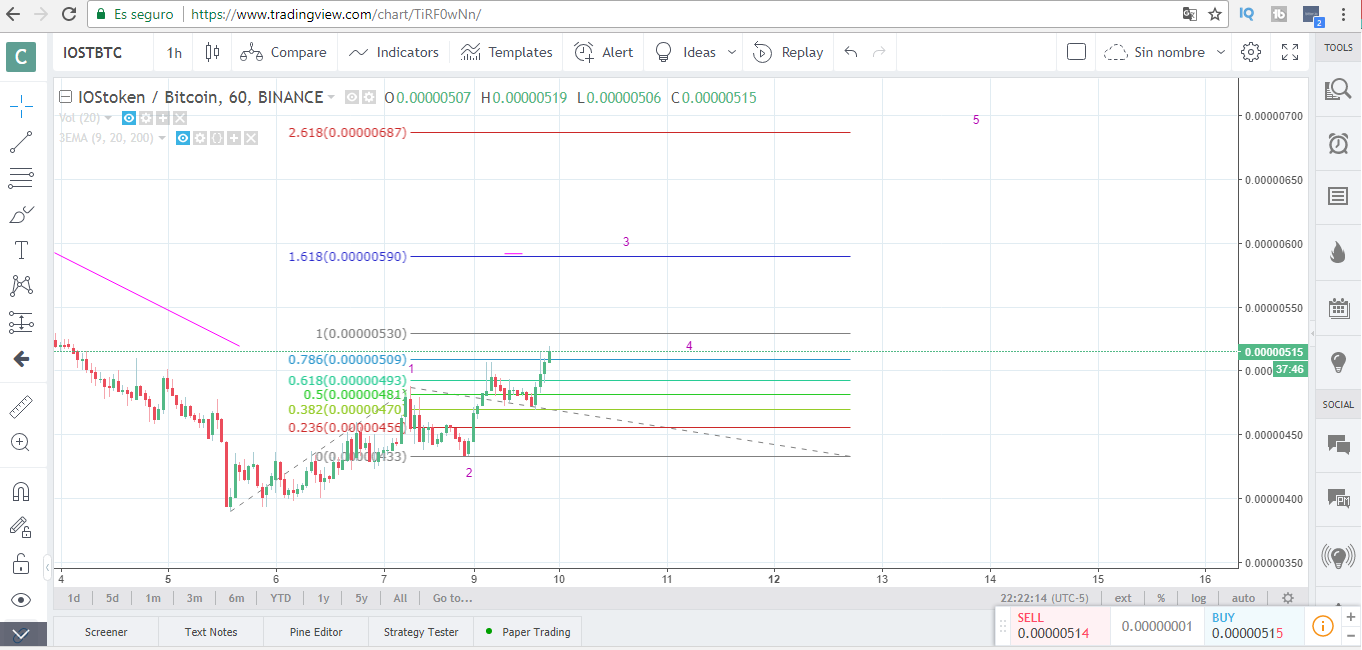Open chart properties gear in top toolbar
Screen dimensions: 1362x650
click(1251, 52)
